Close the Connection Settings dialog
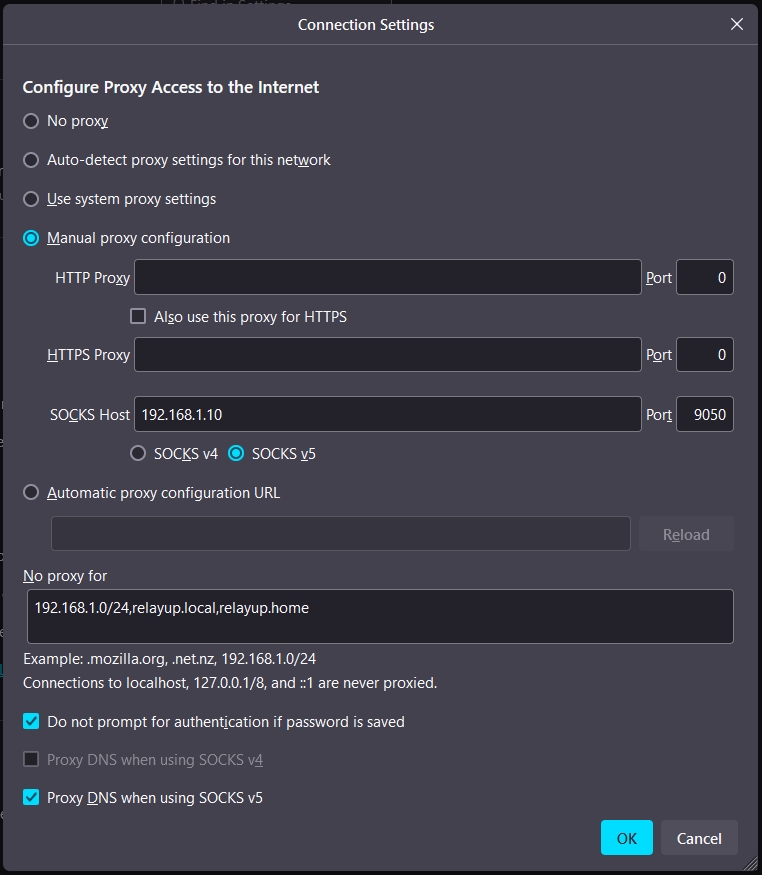762x875 pixels. (x=736, y=24)
